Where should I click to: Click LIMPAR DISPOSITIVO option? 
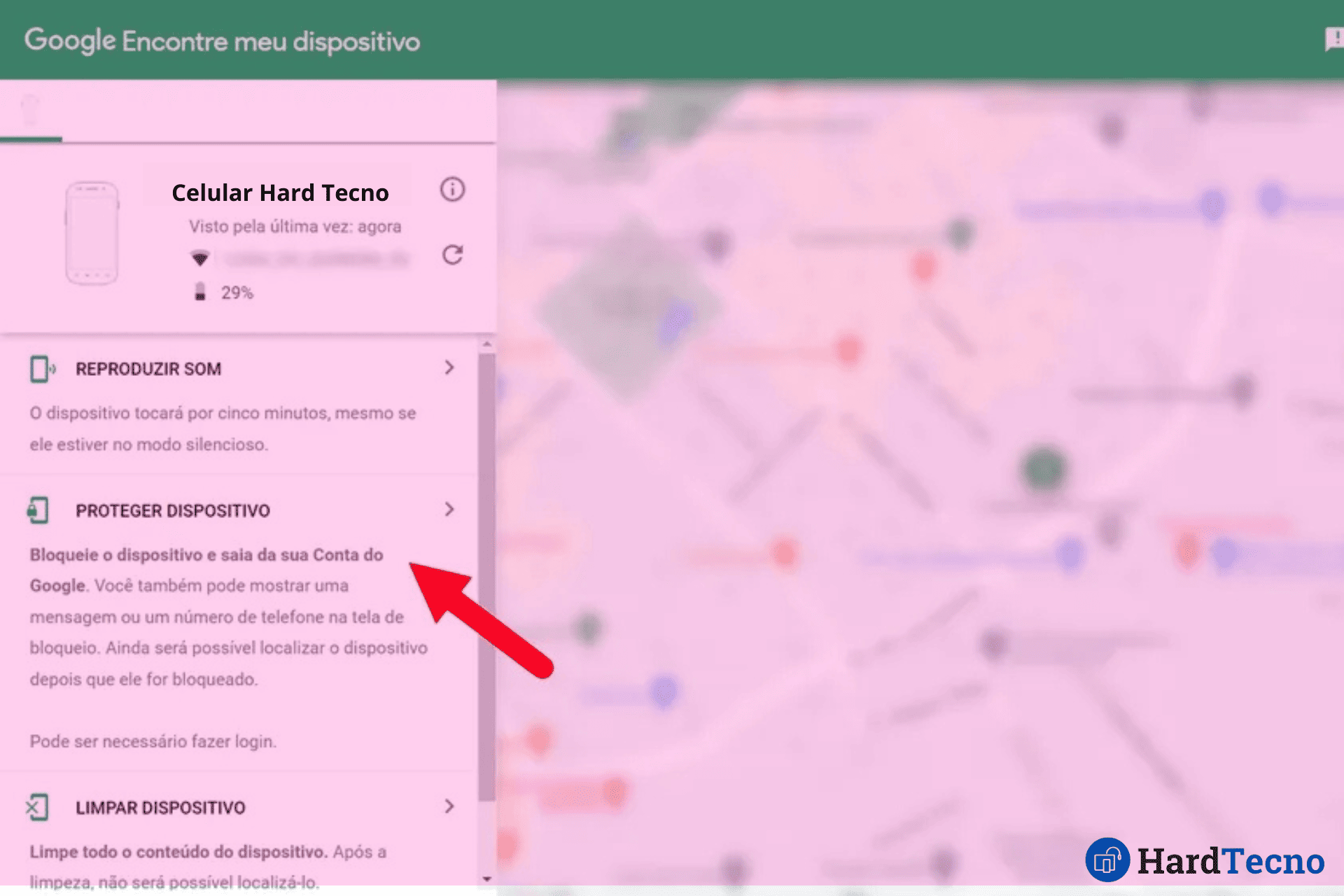160,808
